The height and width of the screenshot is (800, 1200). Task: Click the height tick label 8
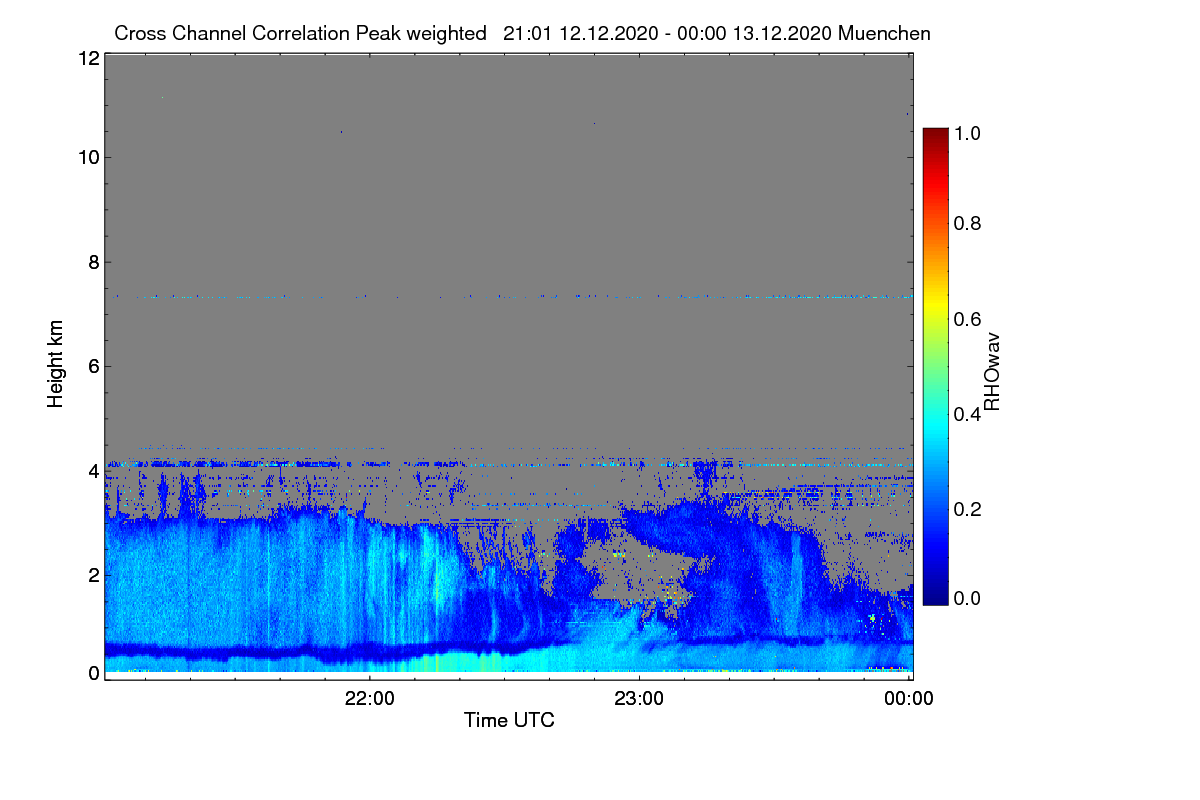click(x=94, y=262)
